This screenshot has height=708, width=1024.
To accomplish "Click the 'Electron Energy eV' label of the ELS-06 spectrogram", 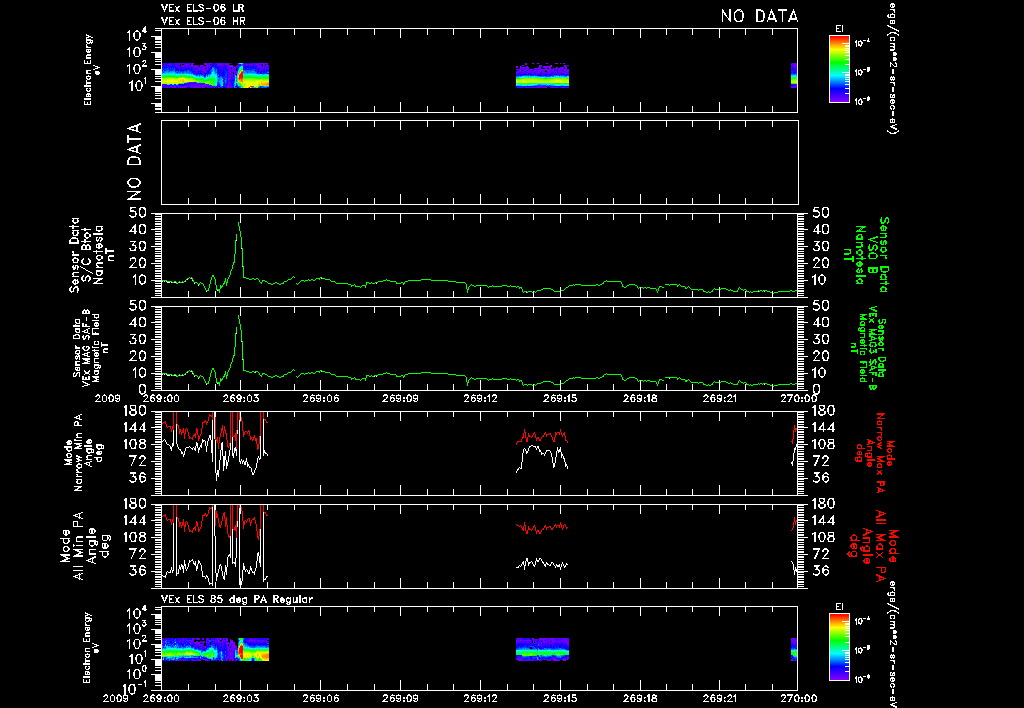I will [92, 70].
